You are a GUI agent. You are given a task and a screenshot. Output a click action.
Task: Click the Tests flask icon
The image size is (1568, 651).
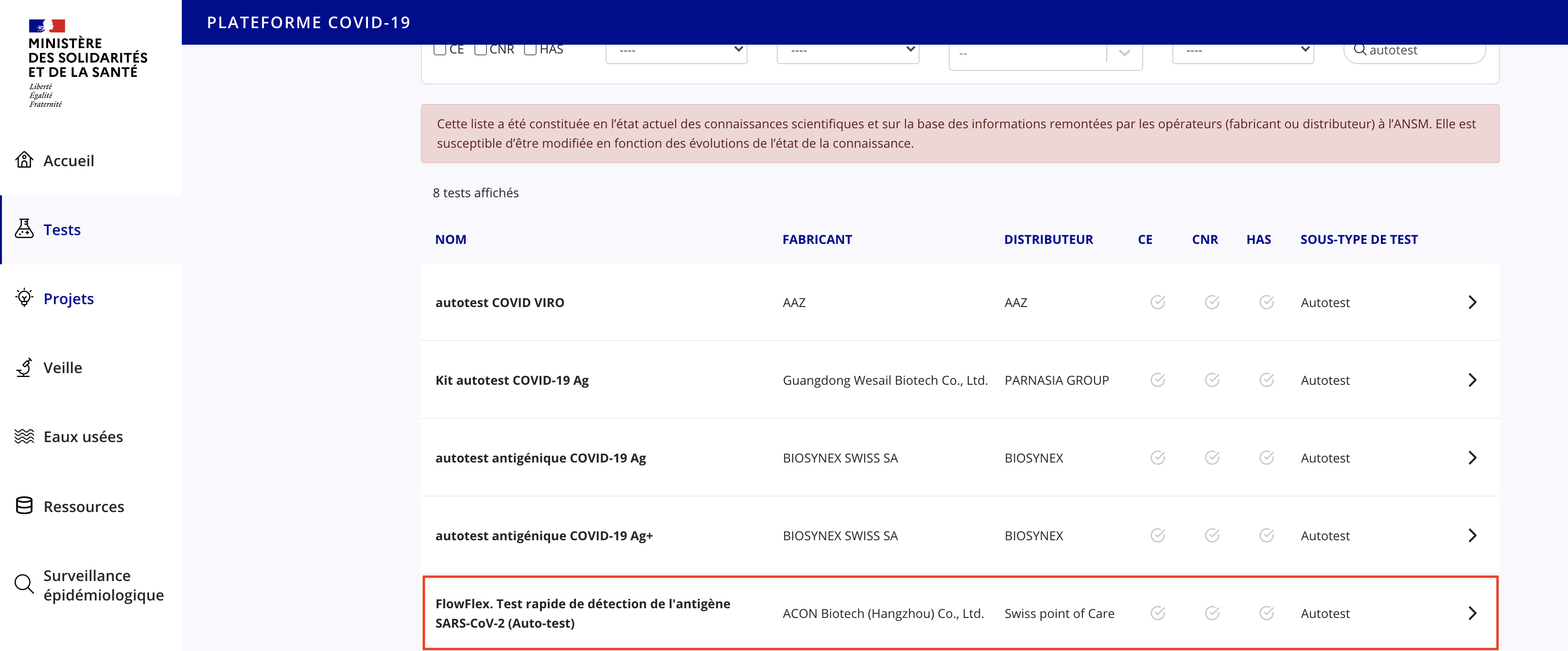coord(24,229)
